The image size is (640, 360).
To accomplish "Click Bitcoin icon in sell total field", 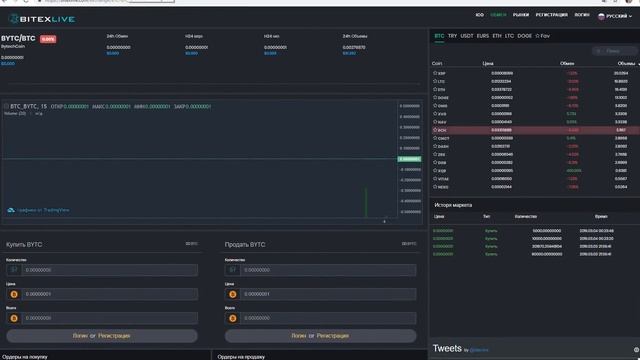I will [x=233, y=318].
